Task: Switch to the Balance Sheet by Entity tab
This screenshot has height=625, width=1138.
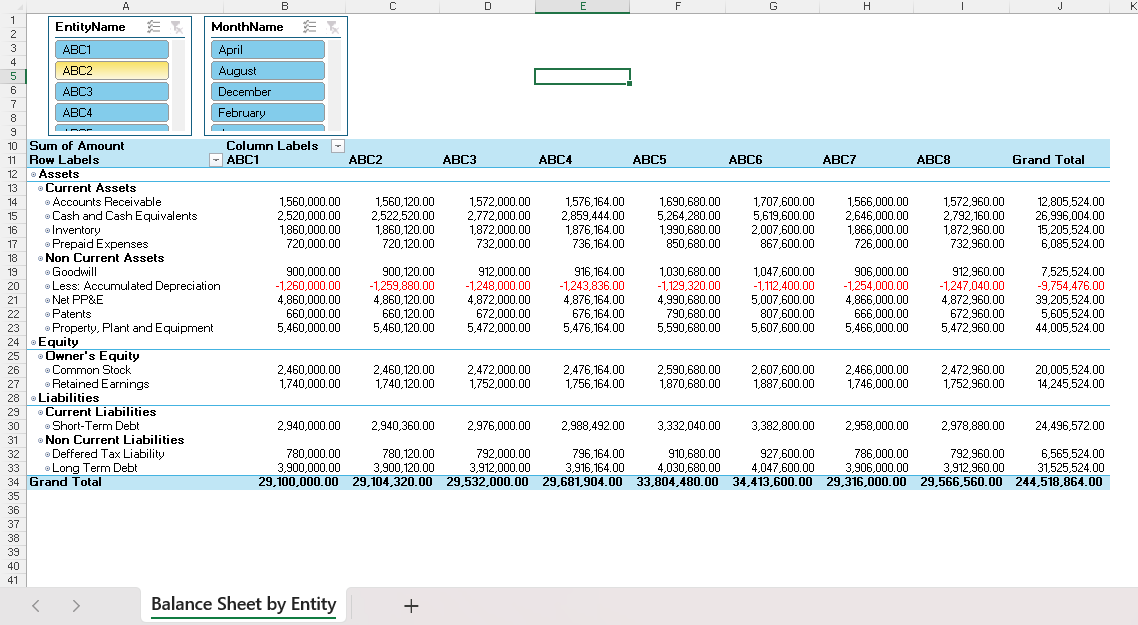Action: pos(243,604)
